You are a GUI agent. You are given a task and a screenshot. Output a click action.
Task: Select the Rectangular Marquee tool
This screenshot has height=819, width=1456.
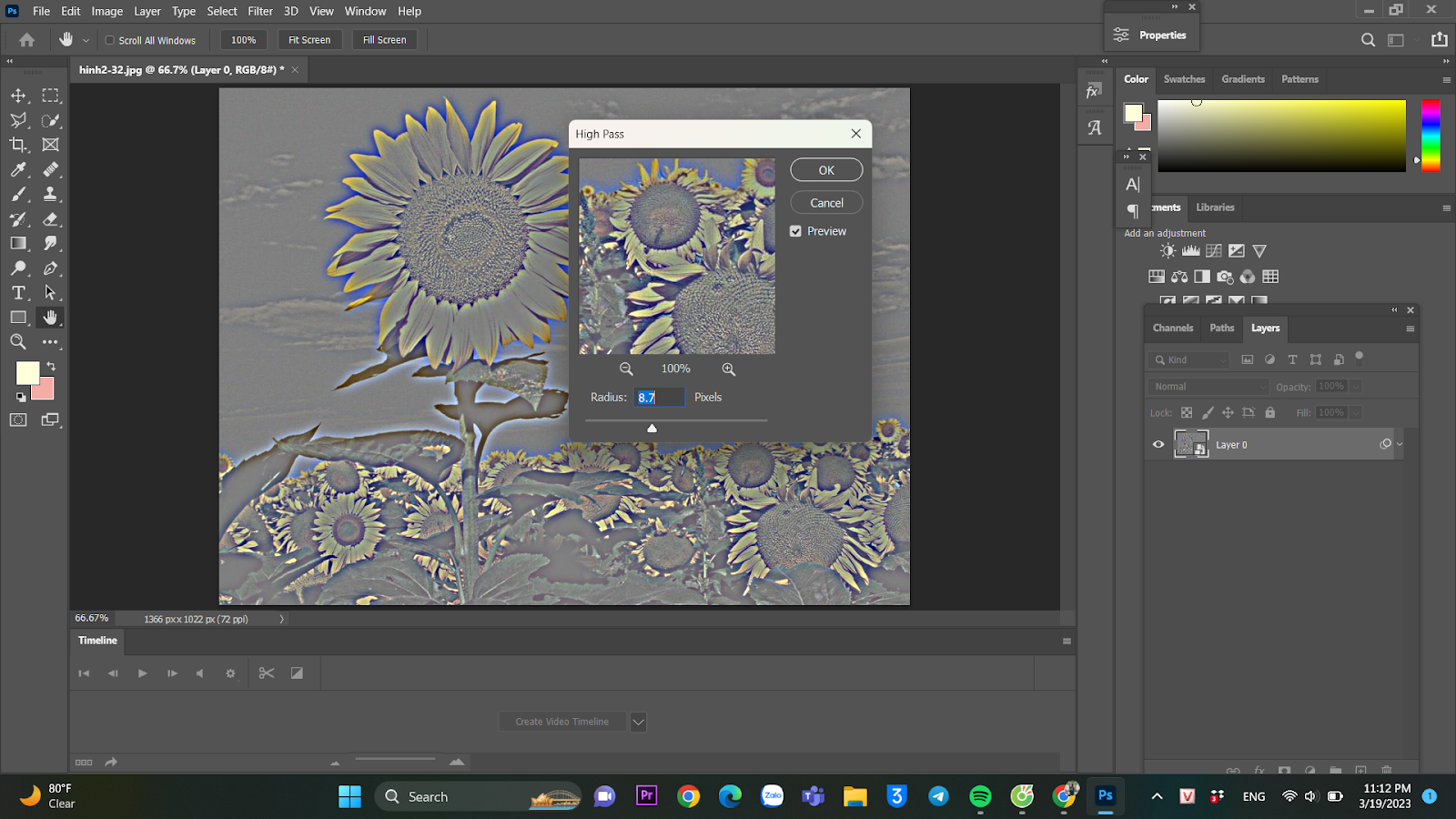51,96
